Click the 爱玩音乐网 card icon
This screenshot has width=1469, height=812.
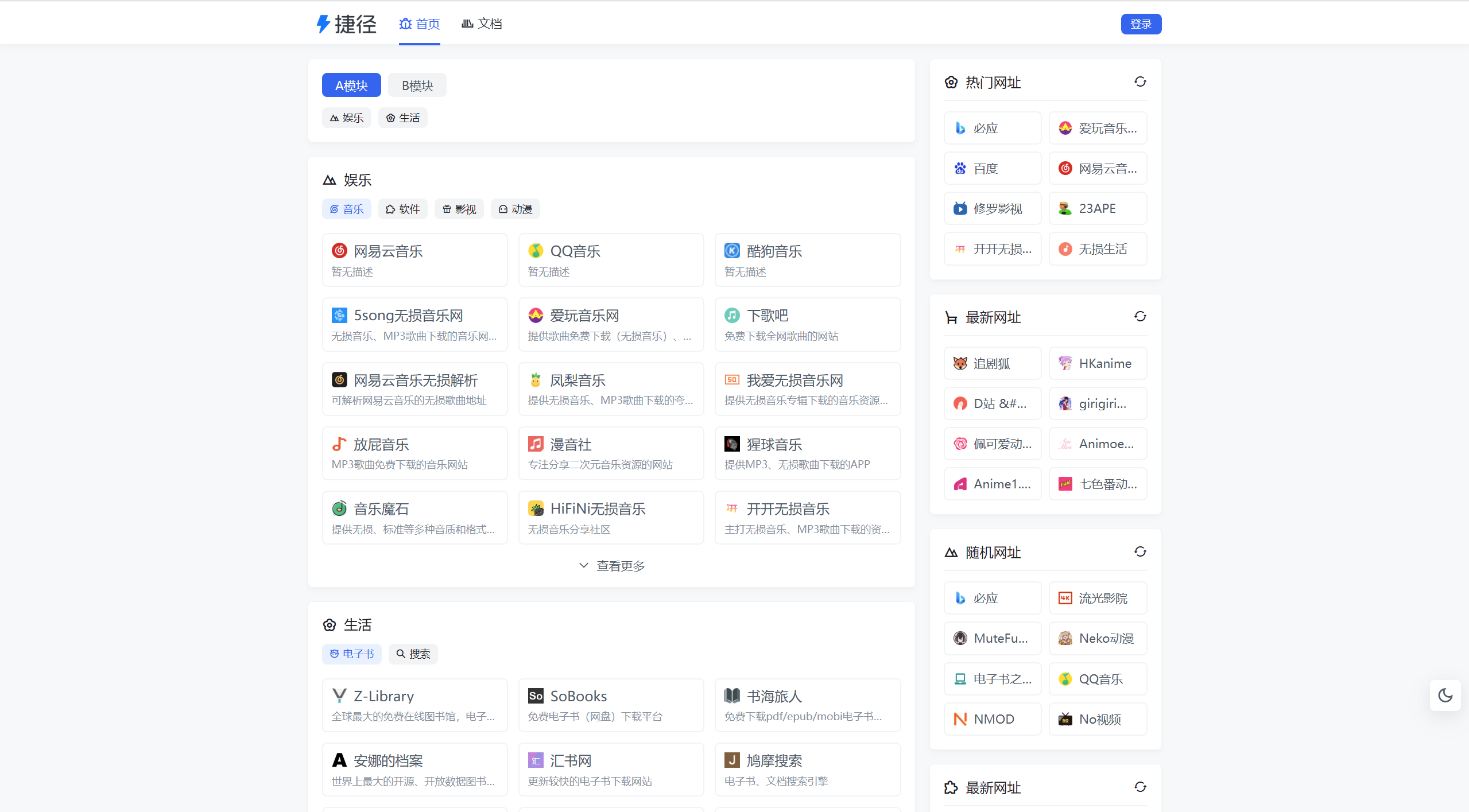[536, 315]
